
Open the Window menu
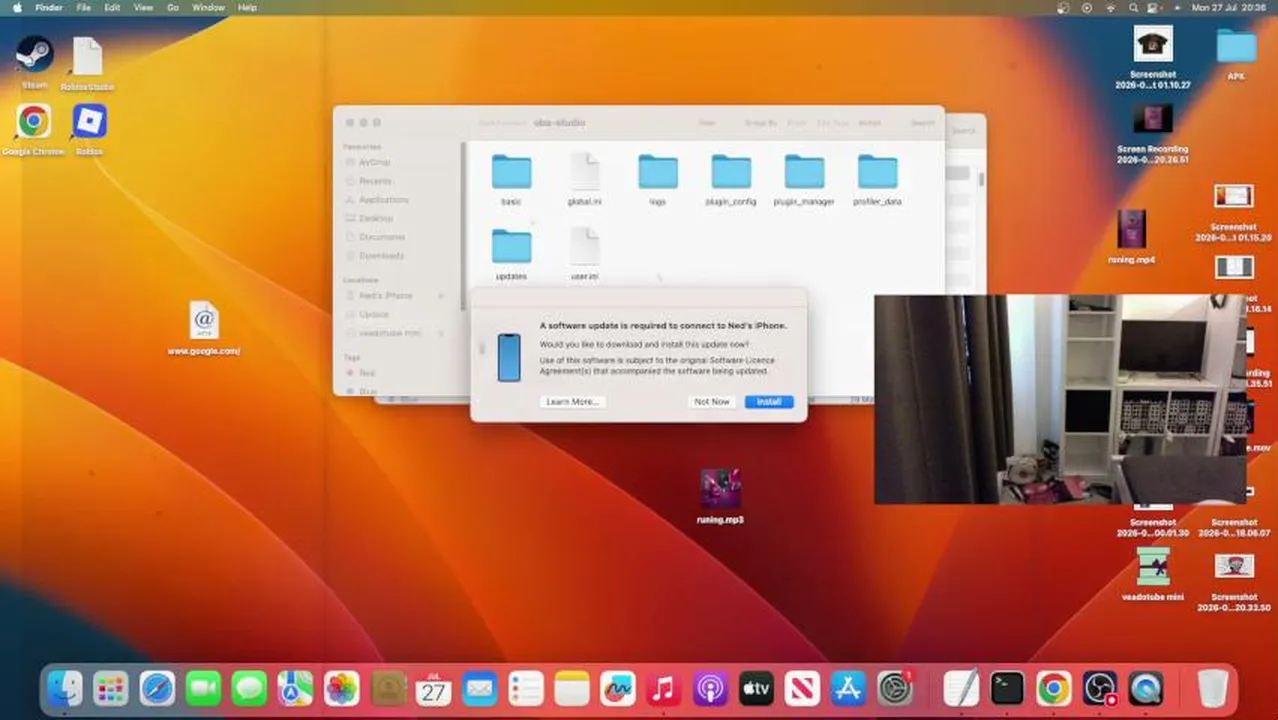click(208, 7)
